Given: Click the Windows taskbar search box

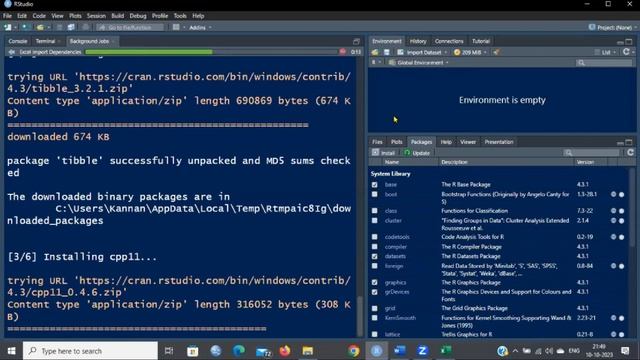Looking at the screenshot, I should [x=90, y=351].
